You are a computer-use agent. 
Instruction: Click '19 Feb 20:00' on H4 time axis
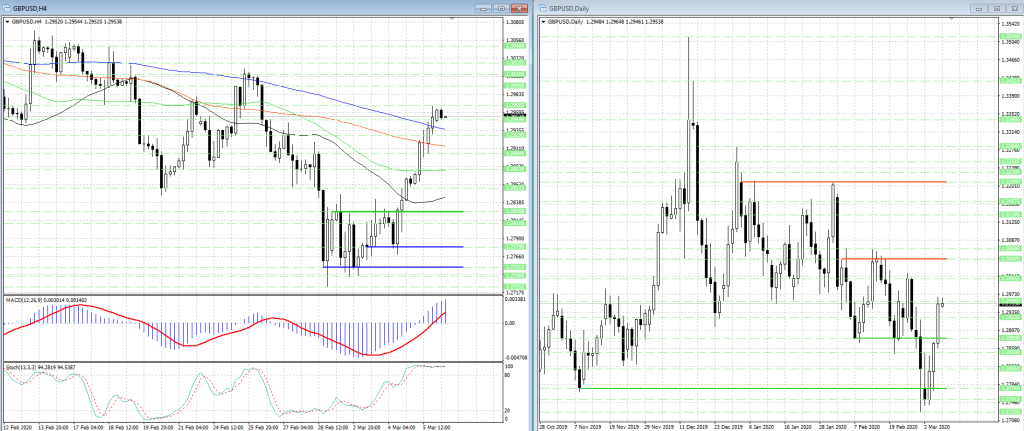(x=160, y=426)
